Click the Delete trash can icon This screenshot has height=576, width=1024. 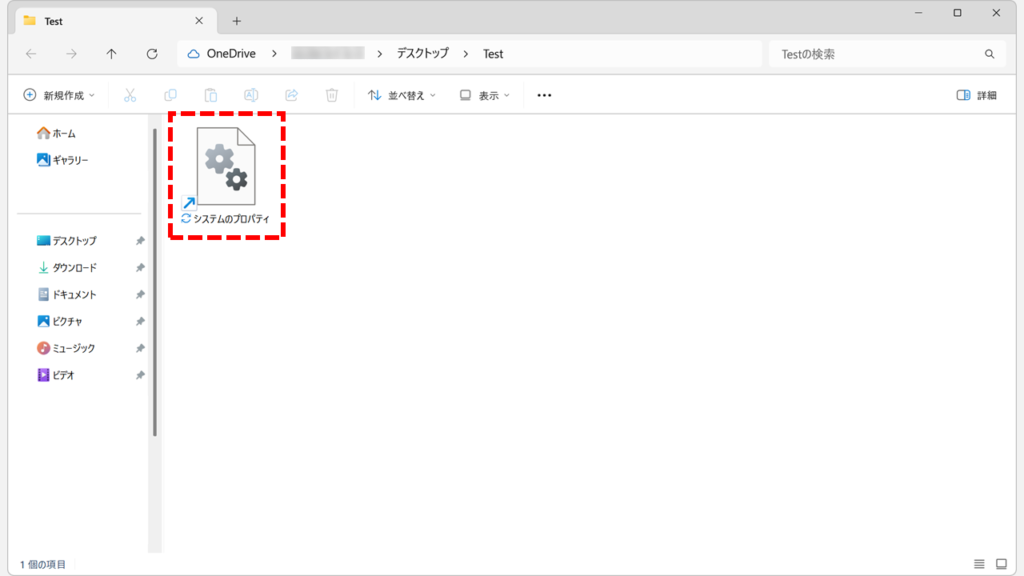pos(332,95)
